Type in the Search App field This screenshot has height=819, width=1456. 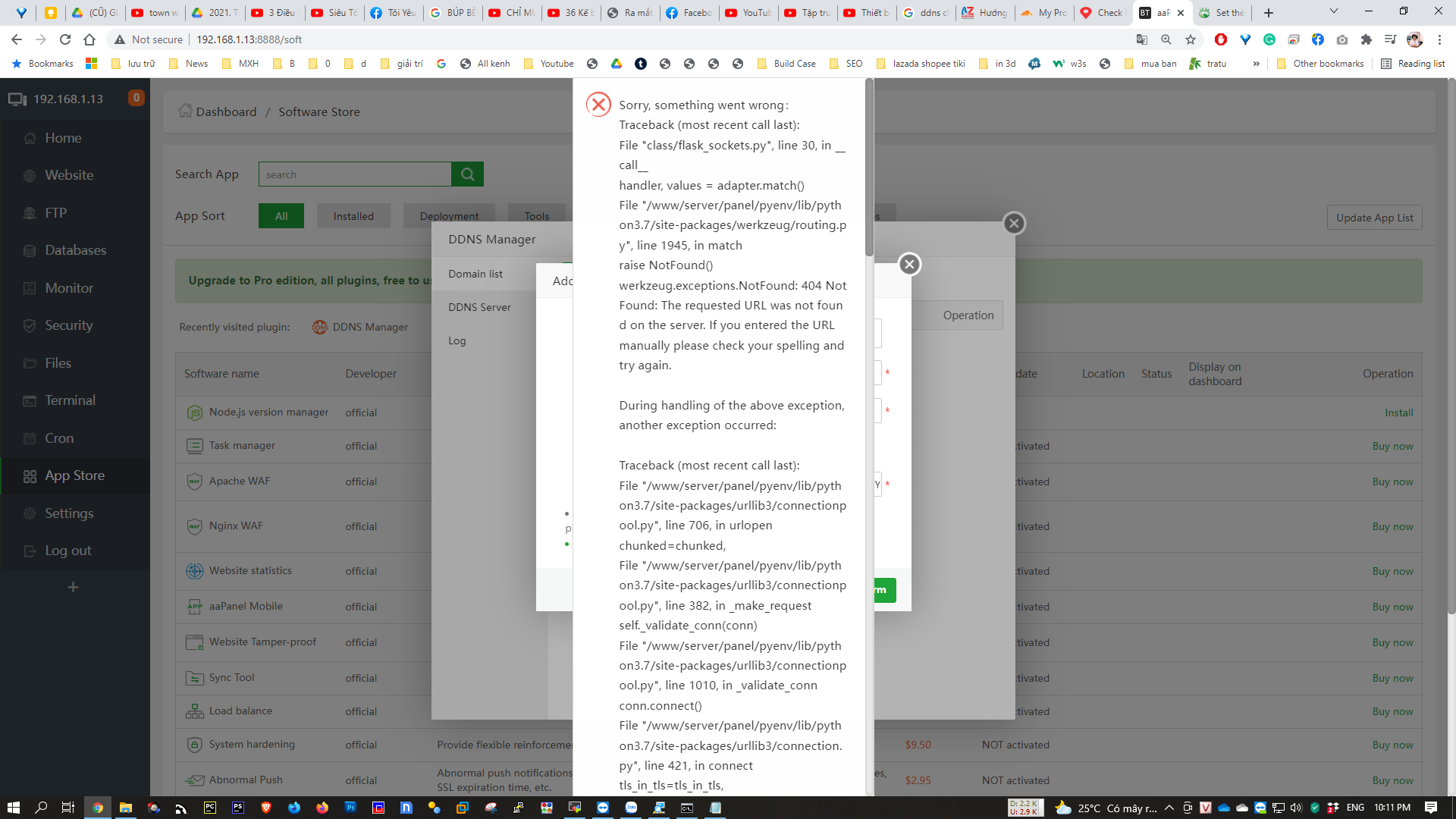pyautogui.click(x=355, y=174)
